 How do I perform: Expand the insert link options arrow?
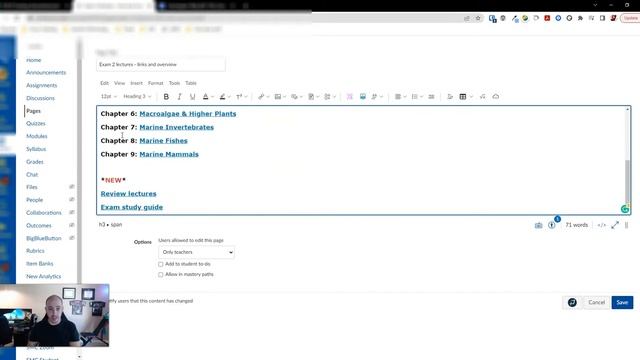(x=268, y=97)
